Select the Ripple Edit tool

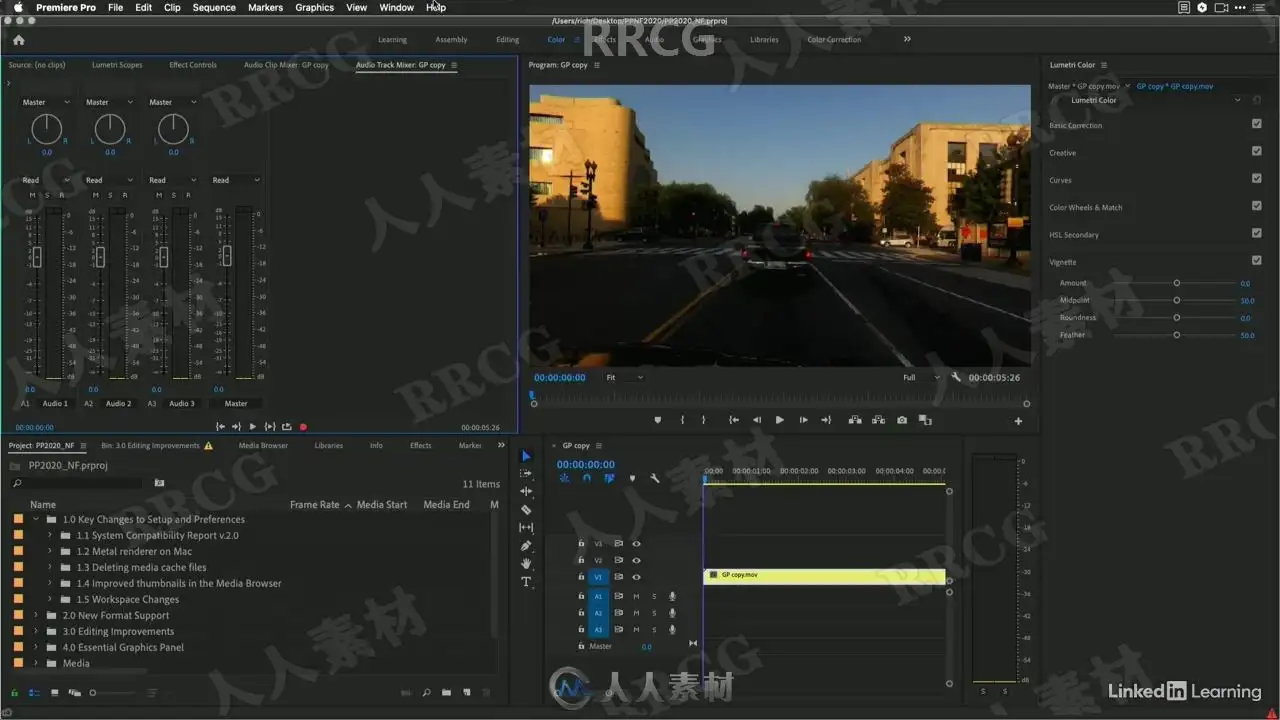(526, 492)
